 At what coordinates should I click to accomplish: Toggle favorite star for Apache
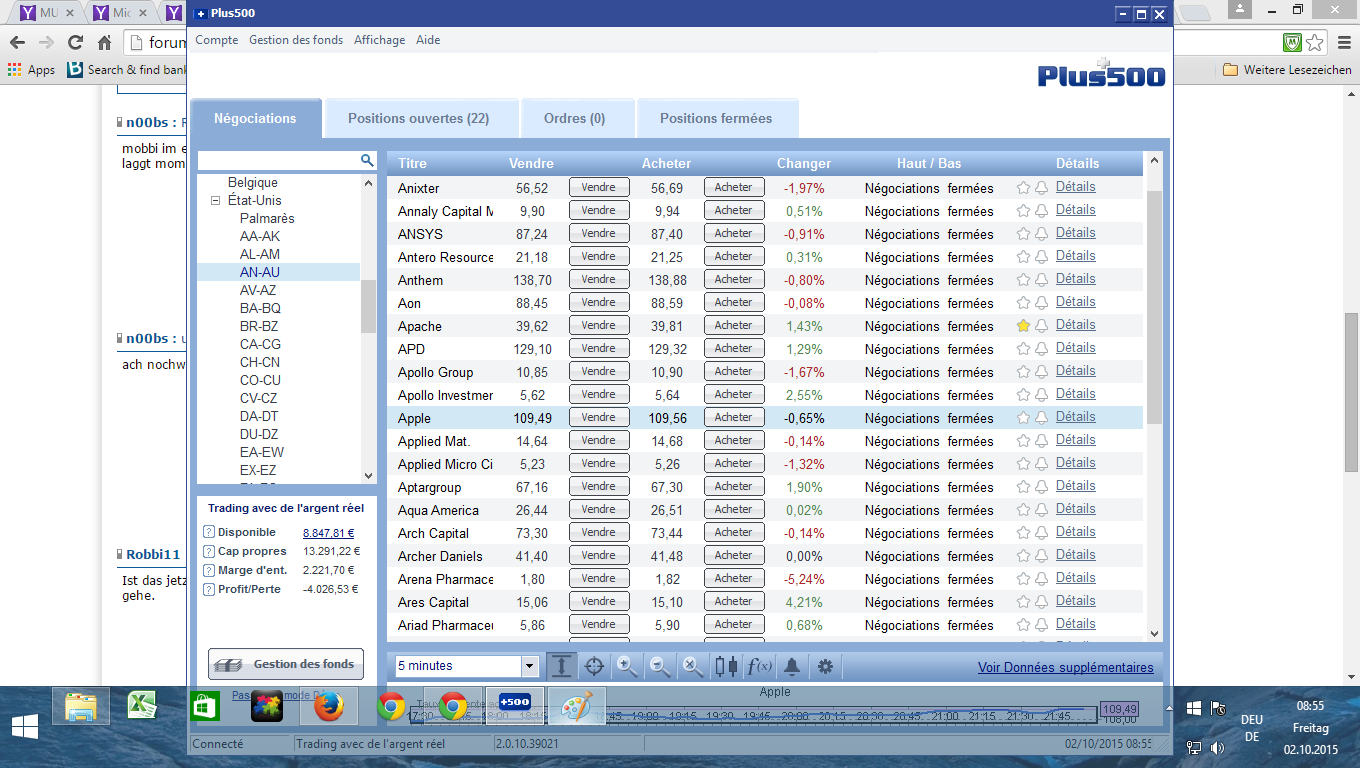coord(1023,326)
